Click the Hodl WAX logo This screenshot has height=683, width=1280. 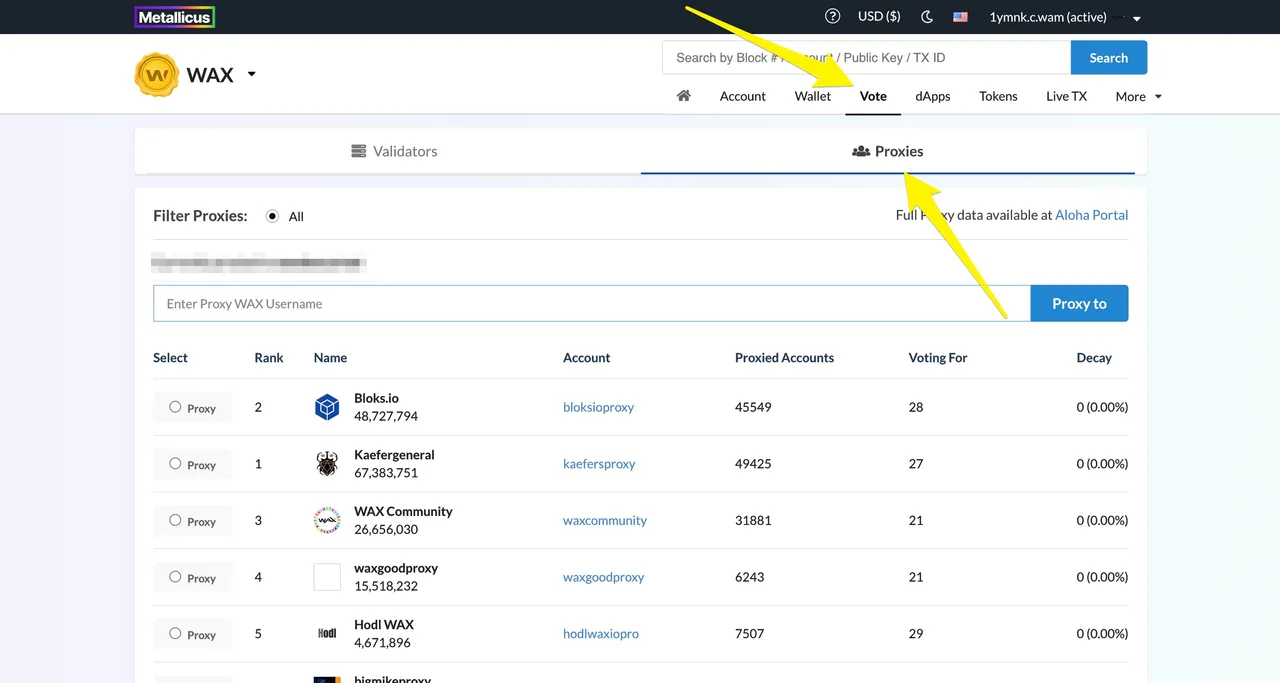coord(327,633)
